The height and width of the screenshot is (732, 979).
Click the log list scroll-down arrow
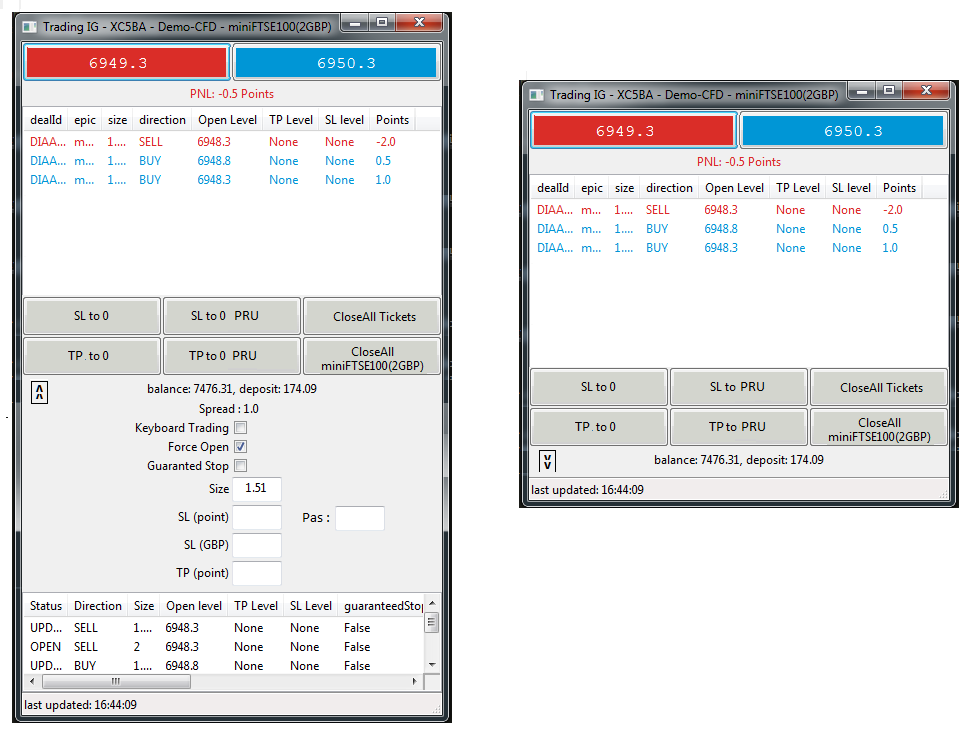click(432, 665)
